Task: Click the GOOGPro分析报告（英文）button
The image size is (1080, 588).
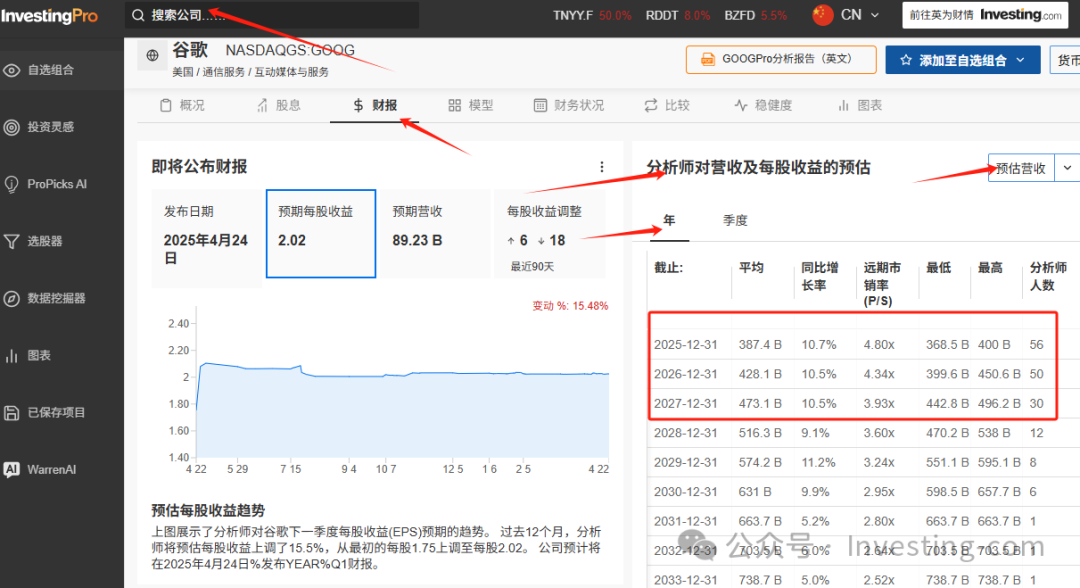Action: (781, 60)
